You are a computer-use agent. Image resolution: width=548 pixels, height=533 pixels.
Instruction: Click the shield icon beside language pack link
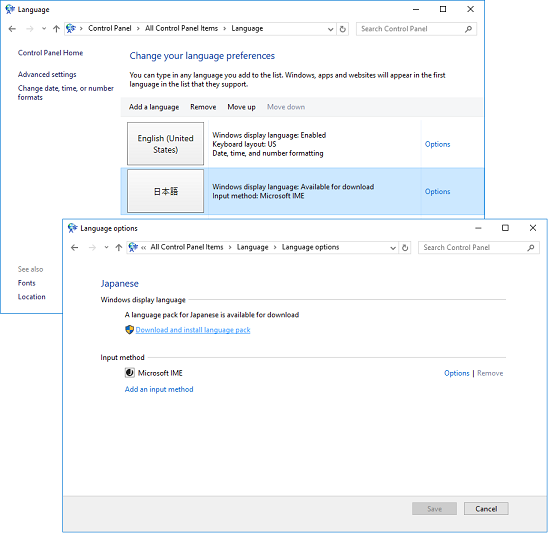pos(129,330)
